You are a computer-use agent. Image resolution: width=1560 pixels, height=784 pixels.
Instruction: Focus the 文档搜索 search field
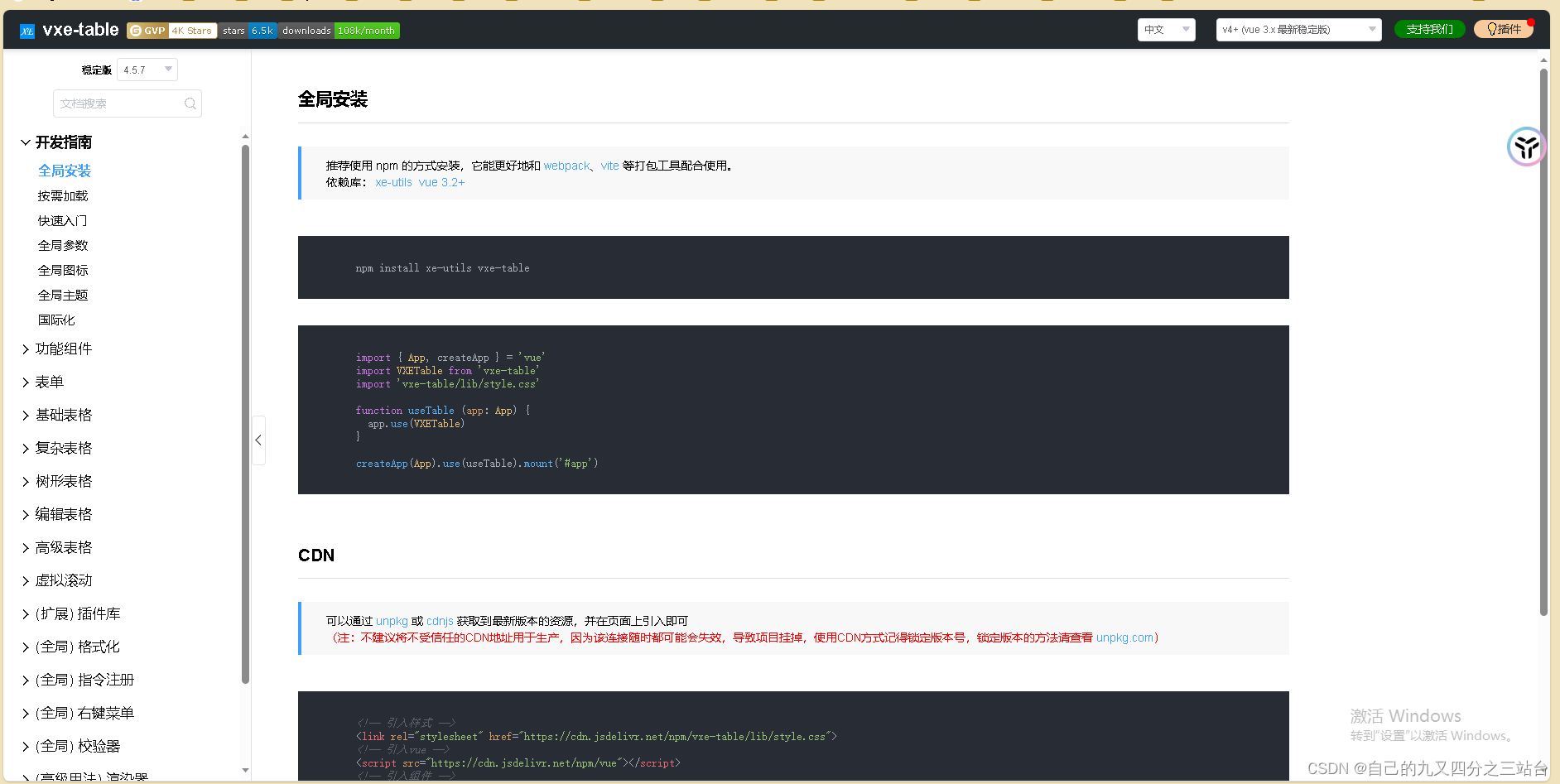tap(128, 103)
